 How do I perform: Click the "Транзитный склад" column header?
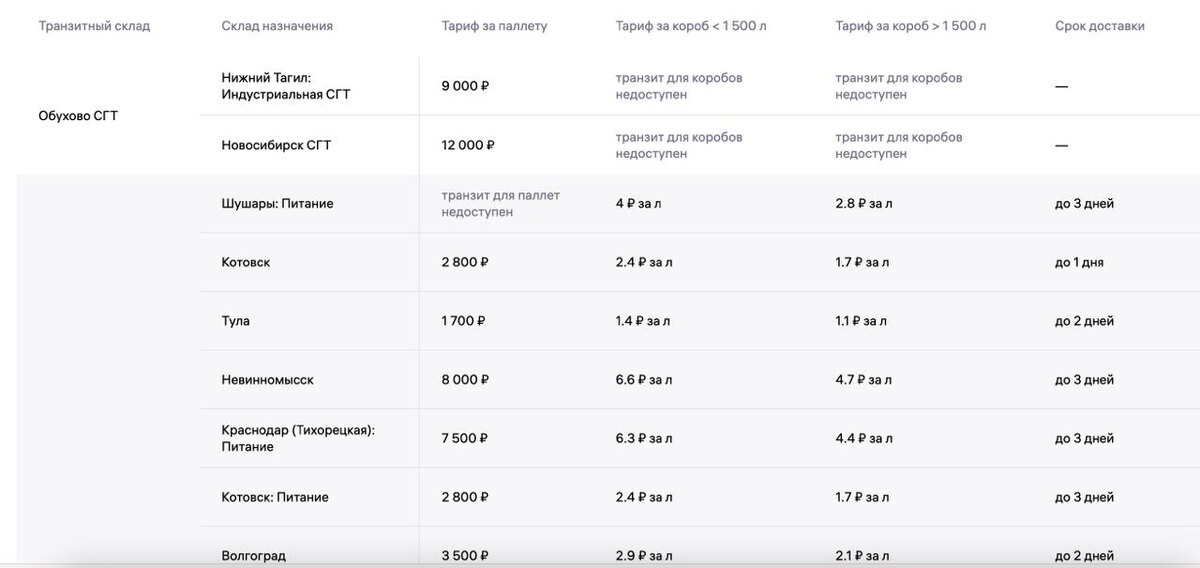tap(94, 26)
